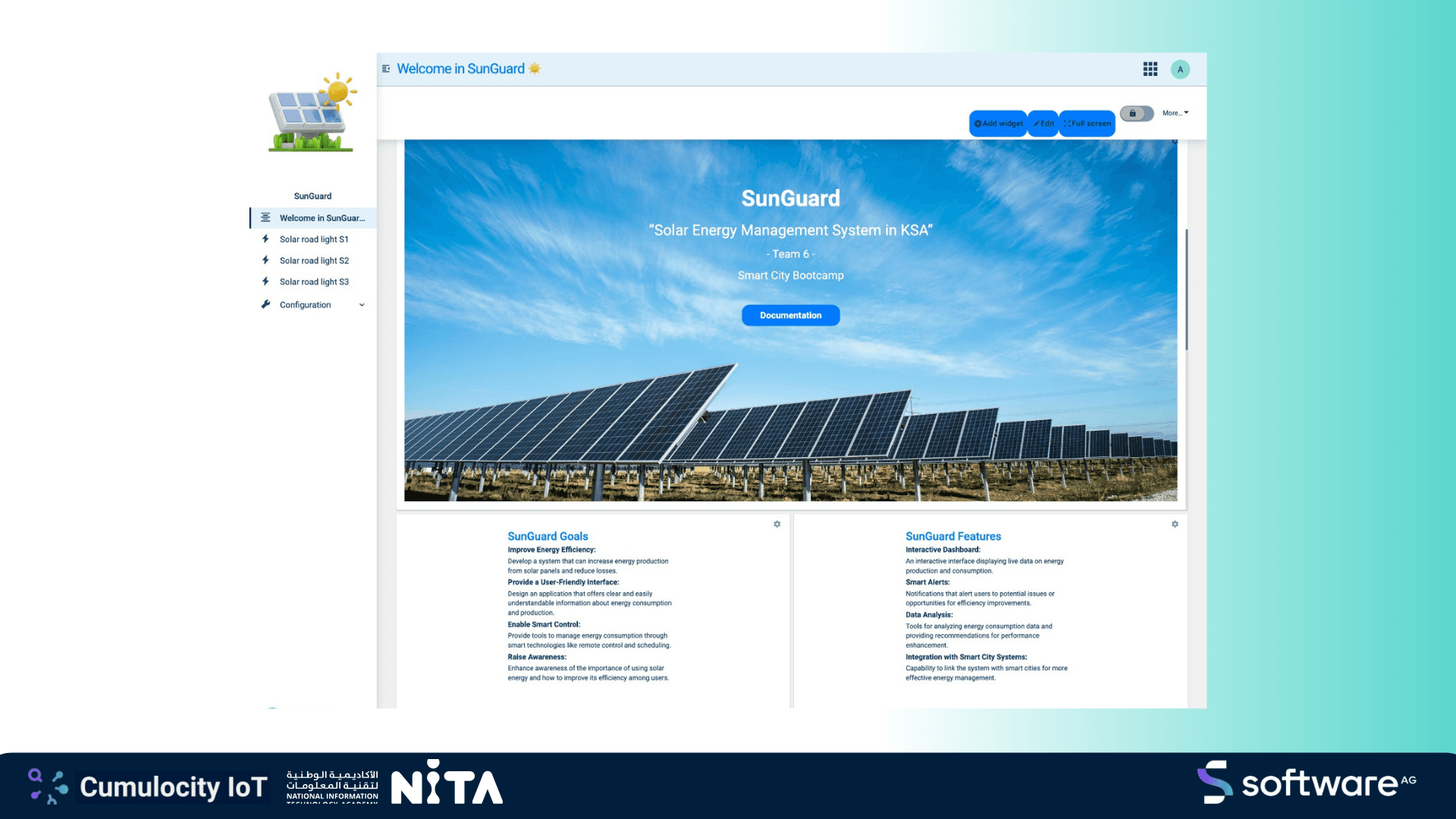This screenshot has height=819, width=1456.
Task: Open settings gear of SunGuard Features widget
Action: [x=1175, y=524]
